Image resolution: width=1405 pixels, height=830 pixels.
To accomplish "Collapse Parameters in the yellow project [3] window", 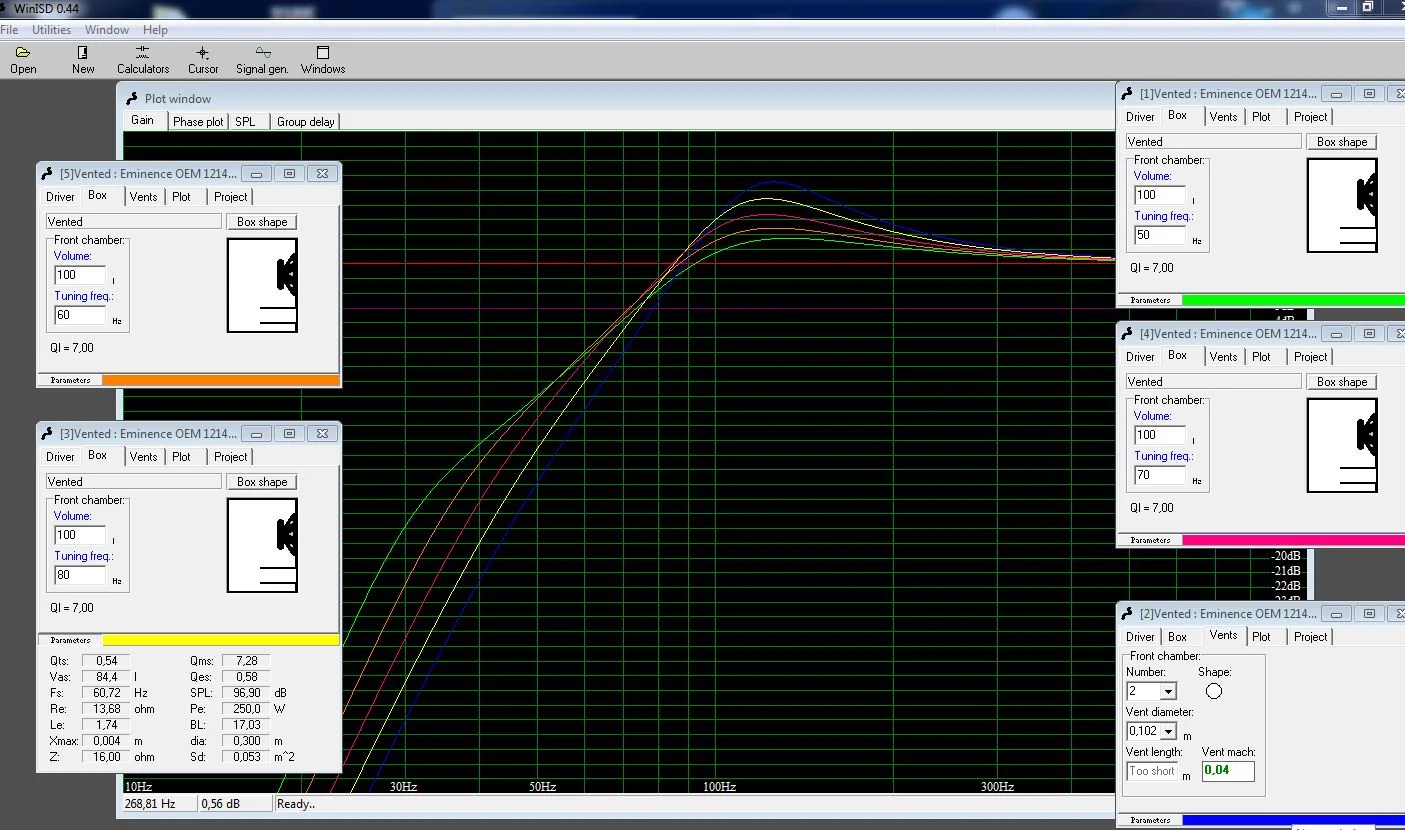I will click(x=70, y=640).
